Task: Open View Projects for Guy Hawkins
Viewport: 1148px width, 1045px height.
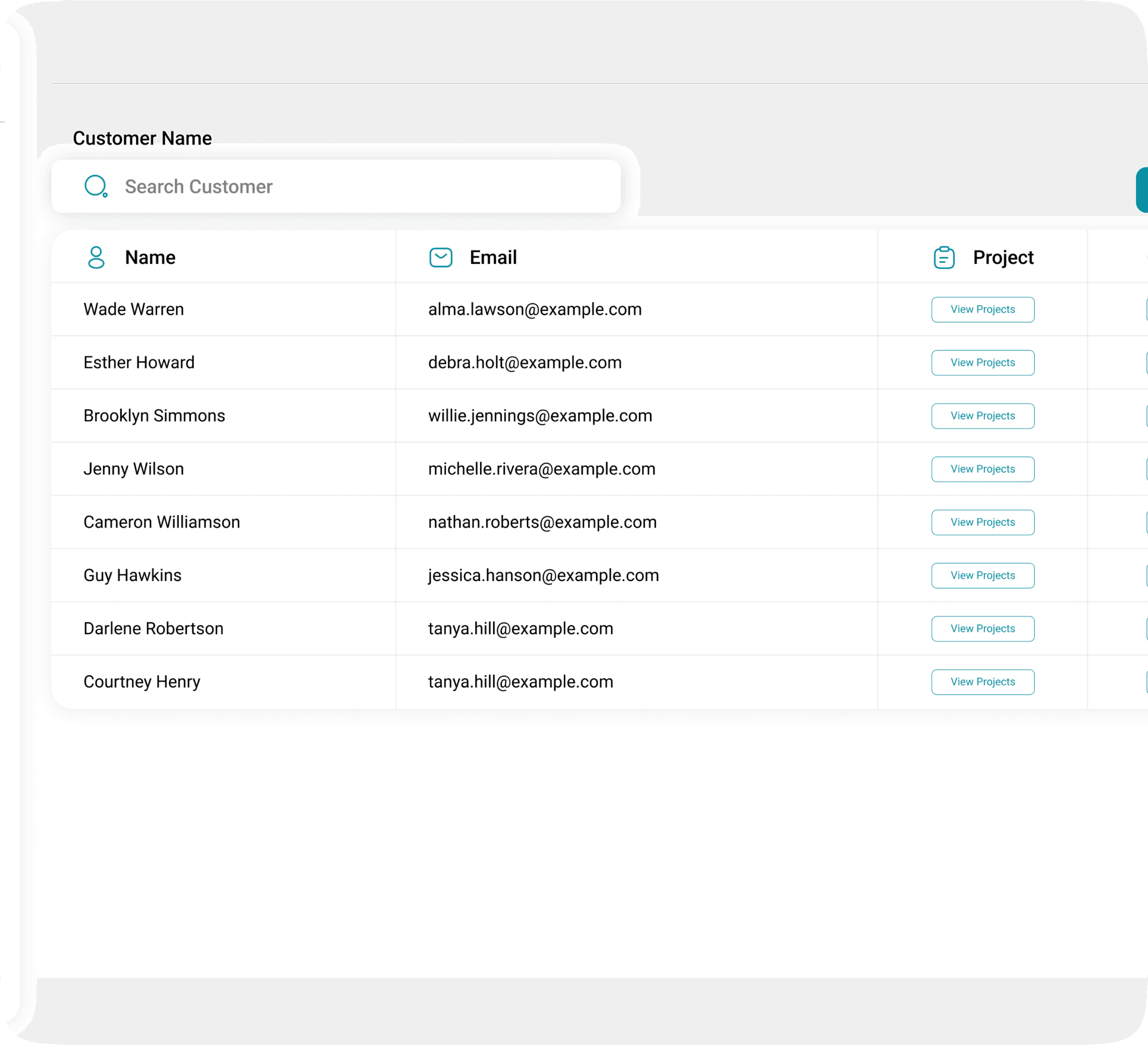Action: click(983, 576)
